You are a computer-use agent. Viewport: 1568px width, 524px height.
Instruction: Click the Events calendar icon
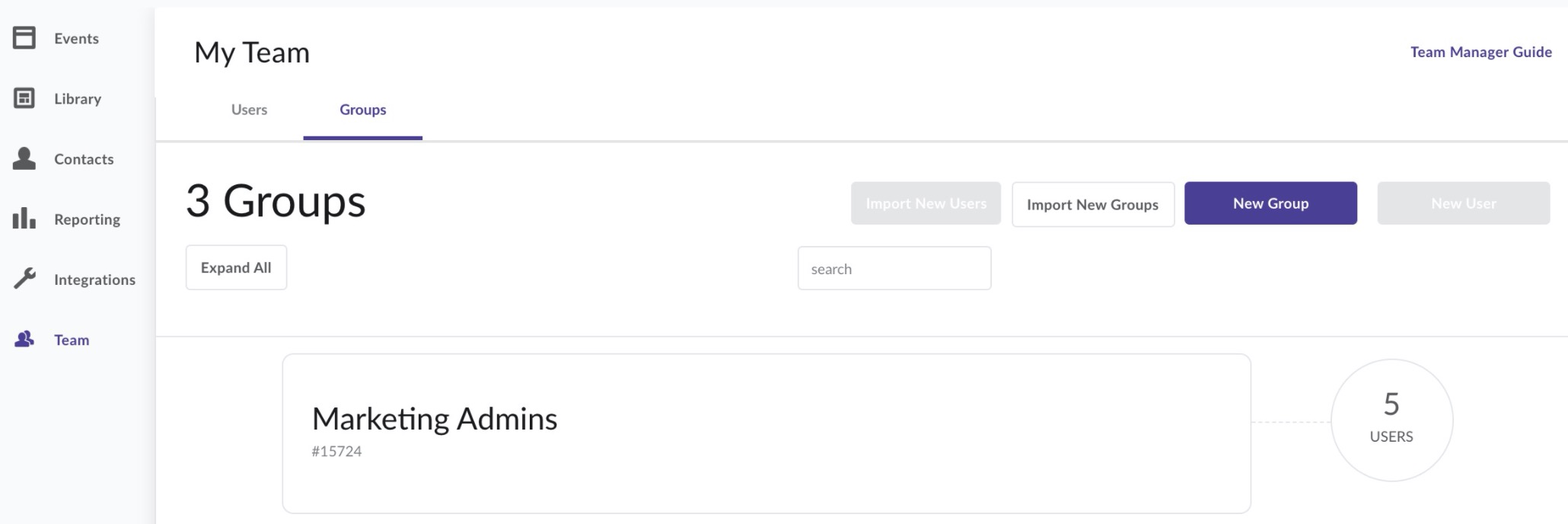tap(24, 37)
